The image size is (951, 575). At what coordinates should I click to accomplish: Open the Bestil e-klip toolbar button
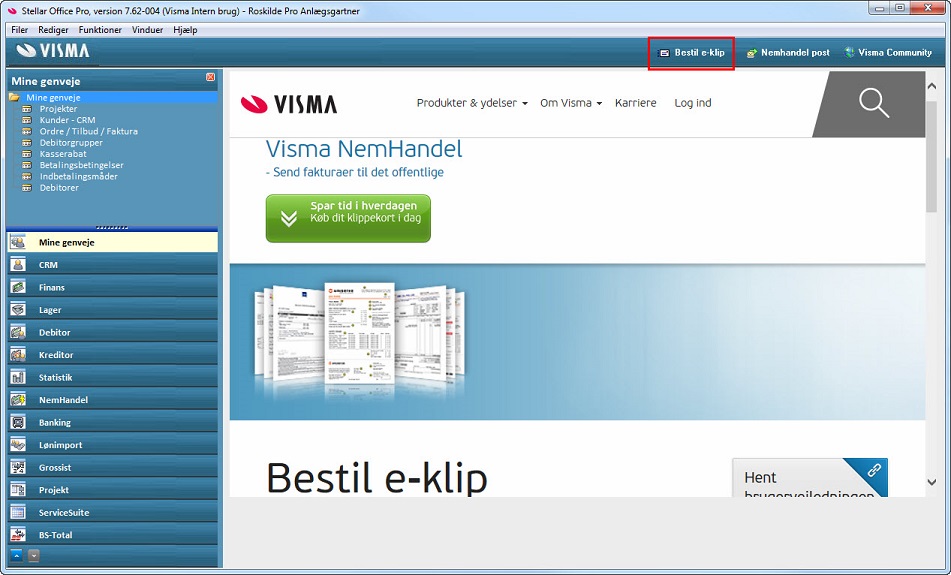[691, 53]
